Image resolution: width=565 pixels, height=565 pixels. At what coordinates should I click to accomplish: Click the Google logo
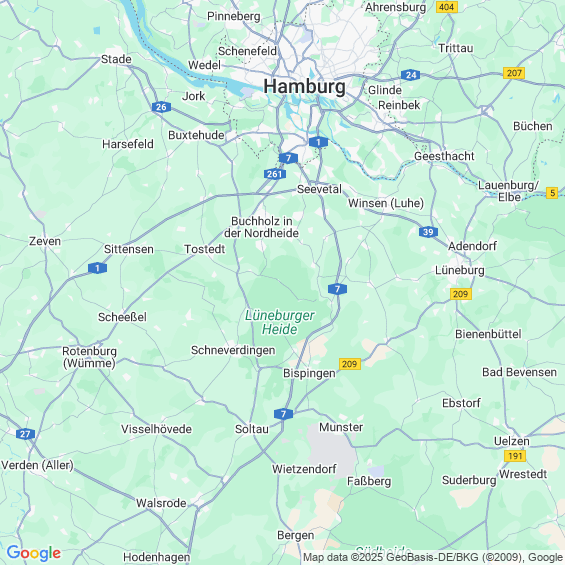34,553
